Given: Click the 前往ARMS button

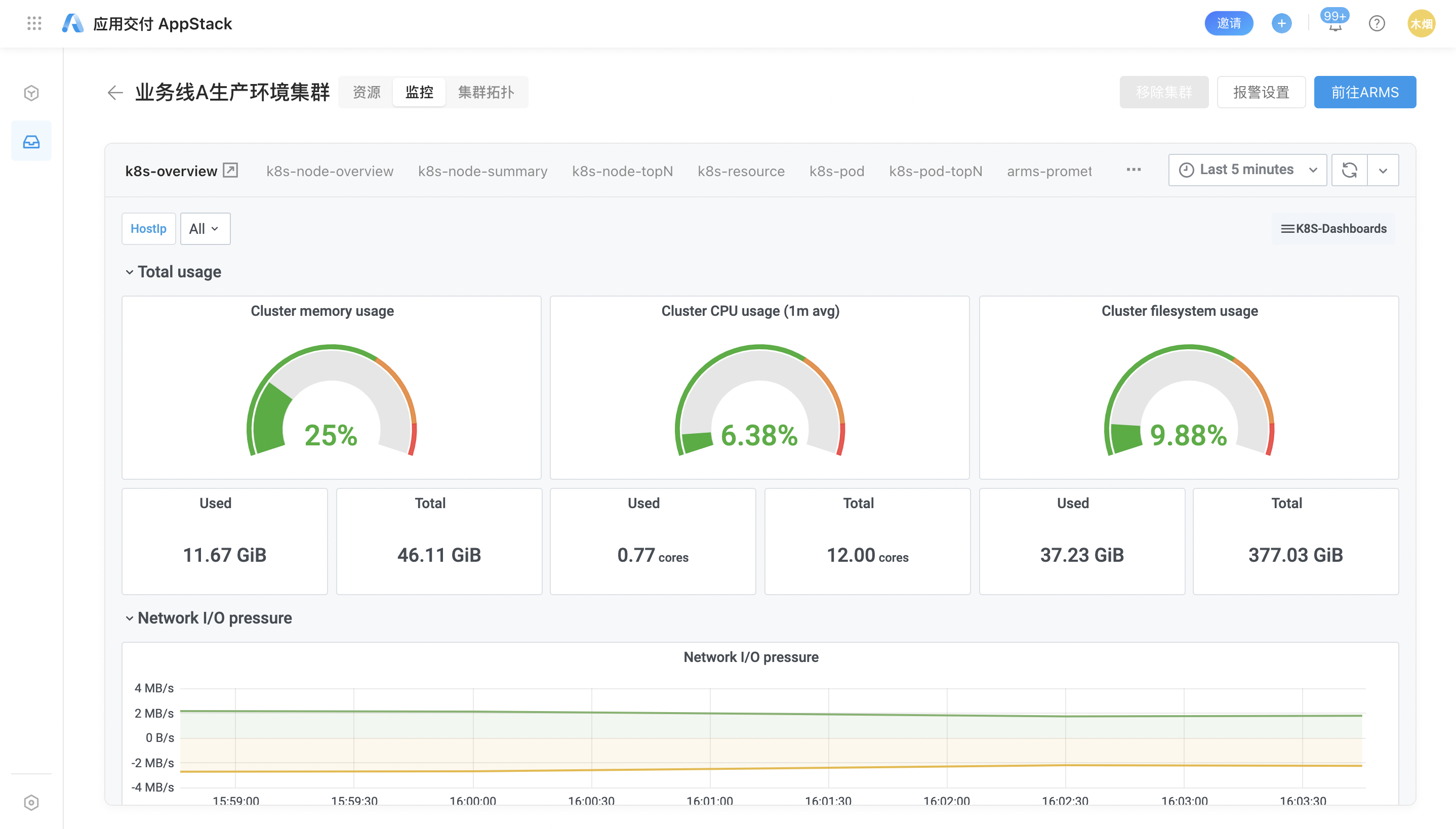Looking at the screenshot, I should coord(1364,92).
